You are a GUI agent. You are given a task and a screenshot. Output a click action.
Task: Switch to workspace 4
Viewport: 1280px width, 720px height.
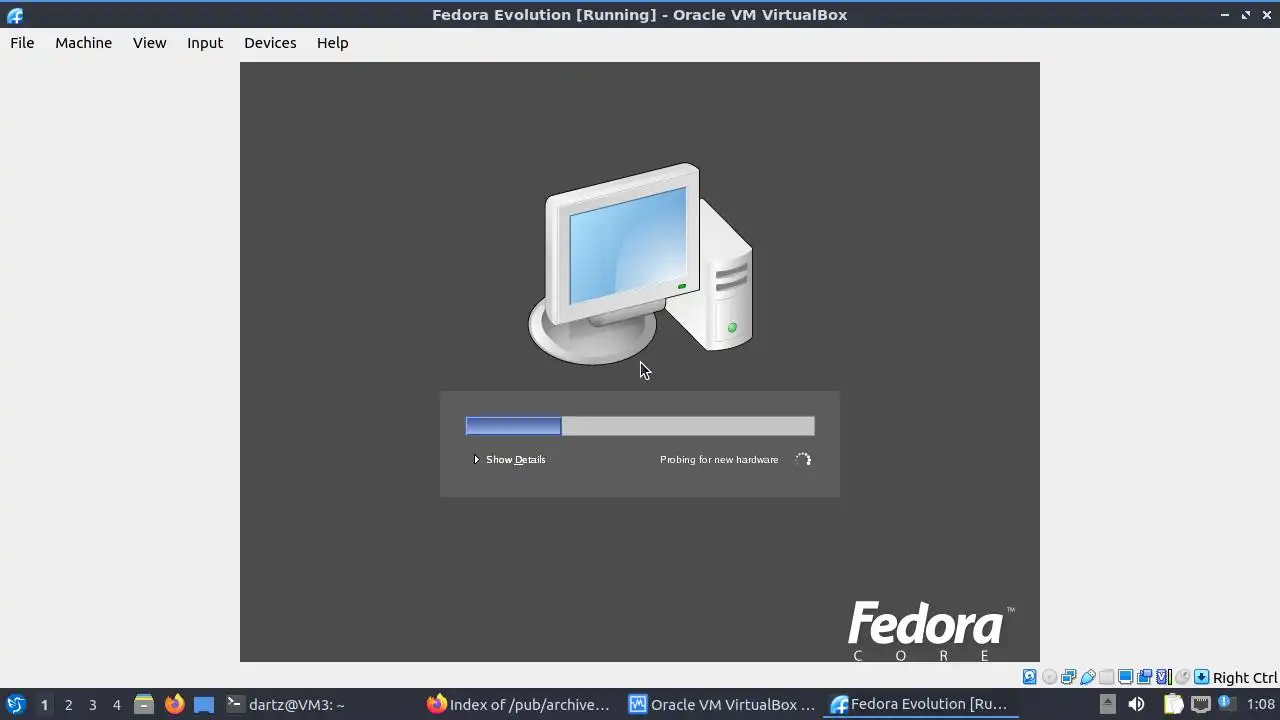click(116, 705)
